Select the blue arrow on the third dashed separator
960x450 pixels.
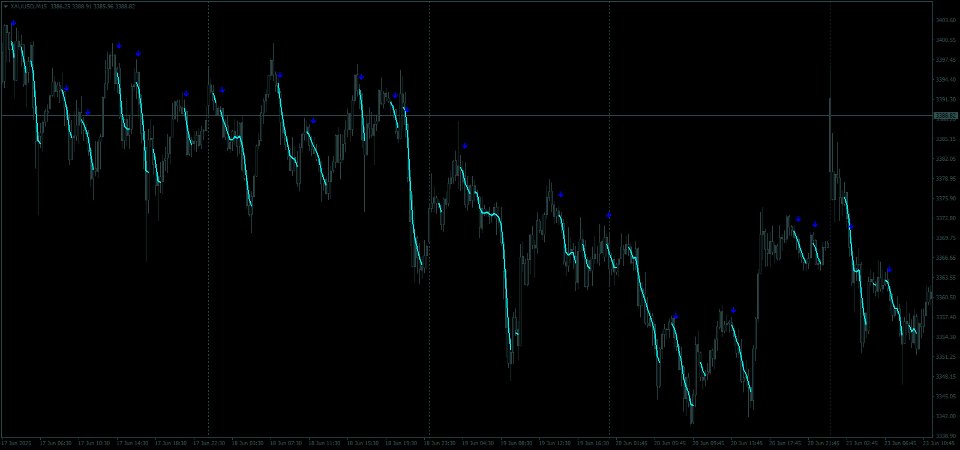609,215
